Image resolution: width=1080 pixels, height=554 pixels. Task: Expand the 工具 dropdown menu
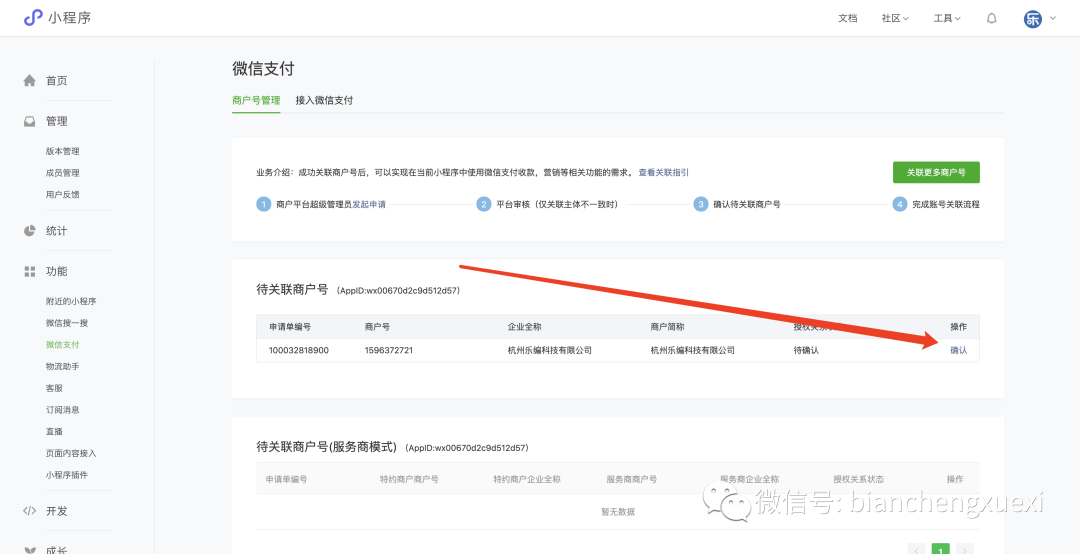[947, 19]
